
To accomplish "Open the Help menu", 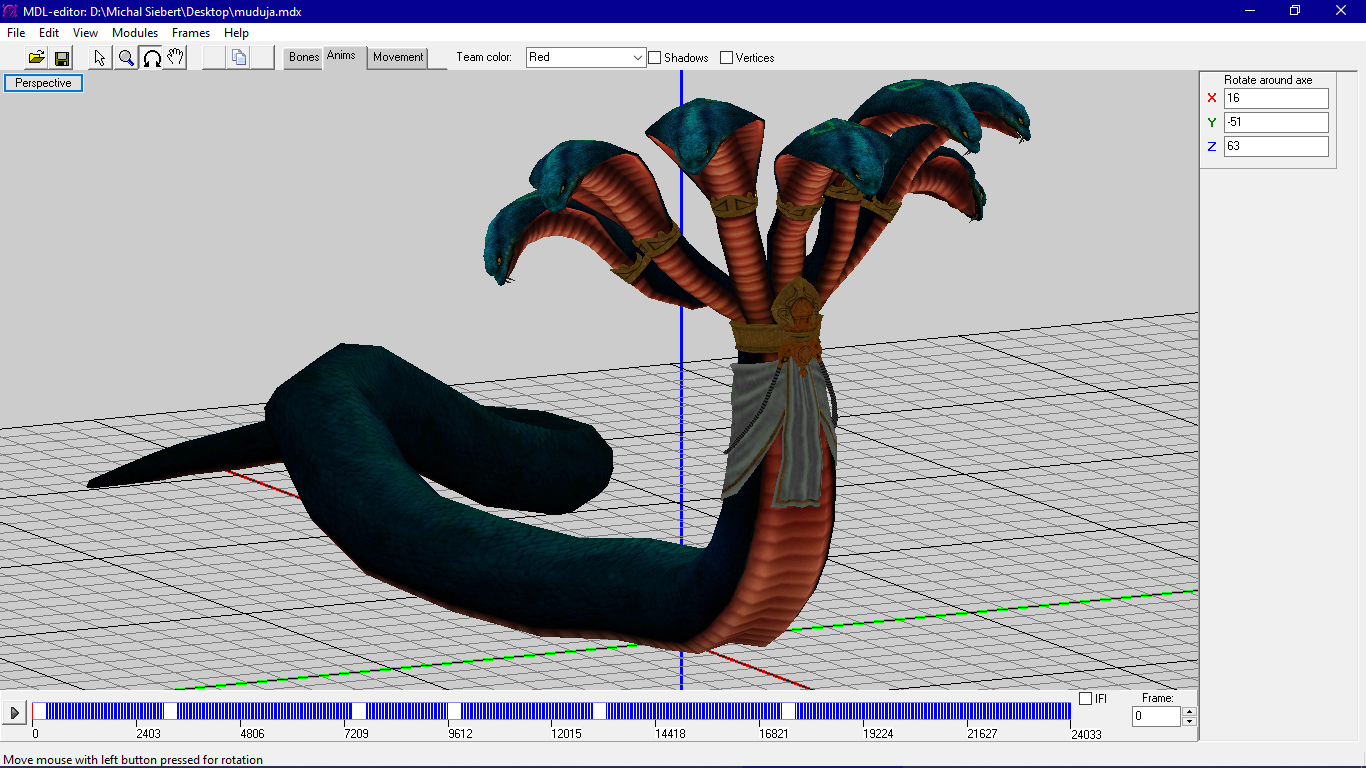I will click(237, 33).
